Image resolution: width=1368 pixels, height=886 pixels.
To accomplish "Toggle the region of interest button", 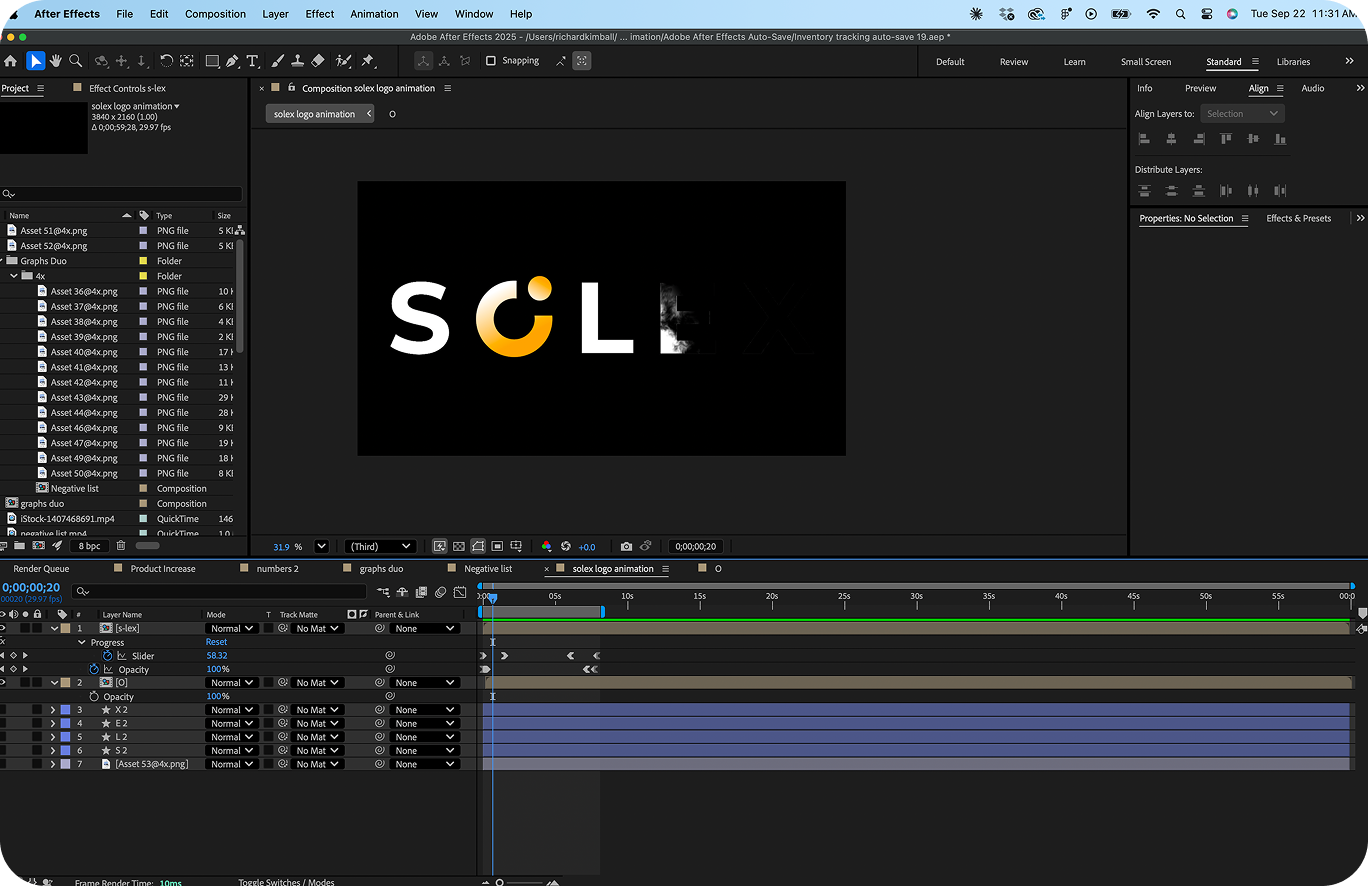I will click(497, 547).
